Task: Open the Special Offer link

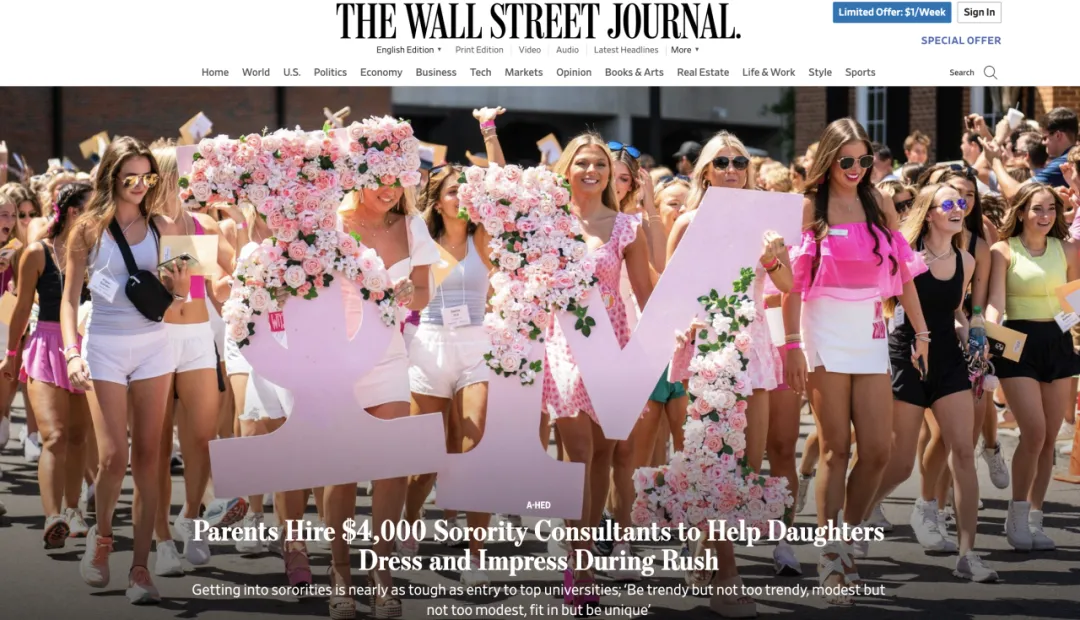Action: pyautogui.click(x=960, y=41)
